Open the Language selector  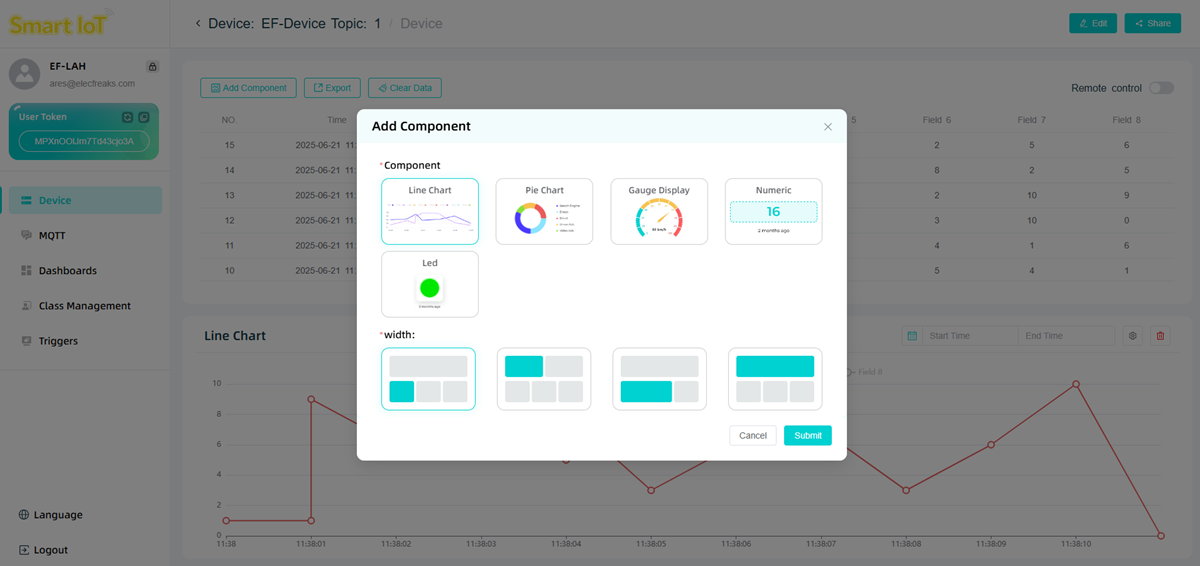58,515
